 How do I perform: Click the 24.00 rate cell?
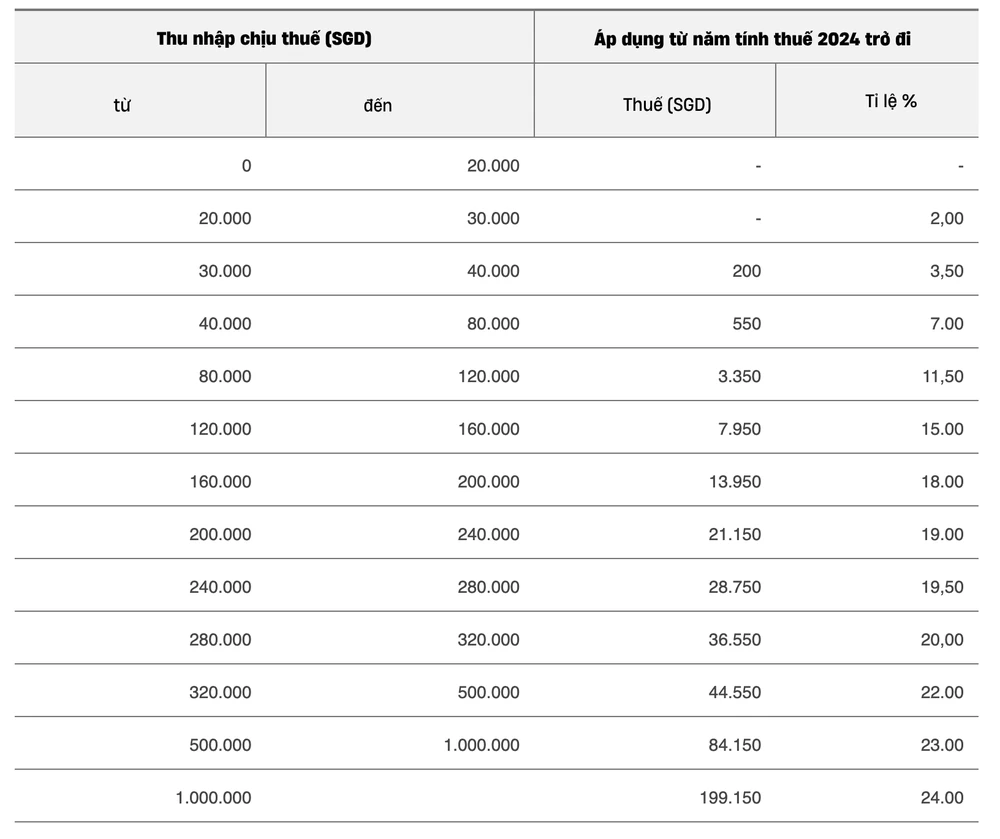942,798
